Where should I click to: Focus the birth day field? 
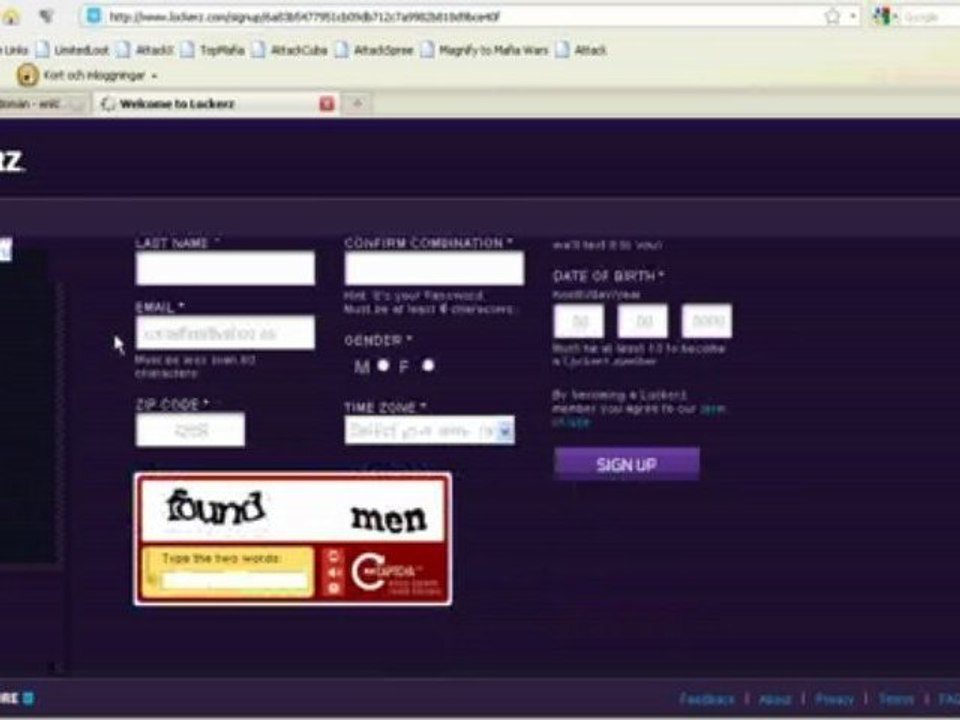642,321
